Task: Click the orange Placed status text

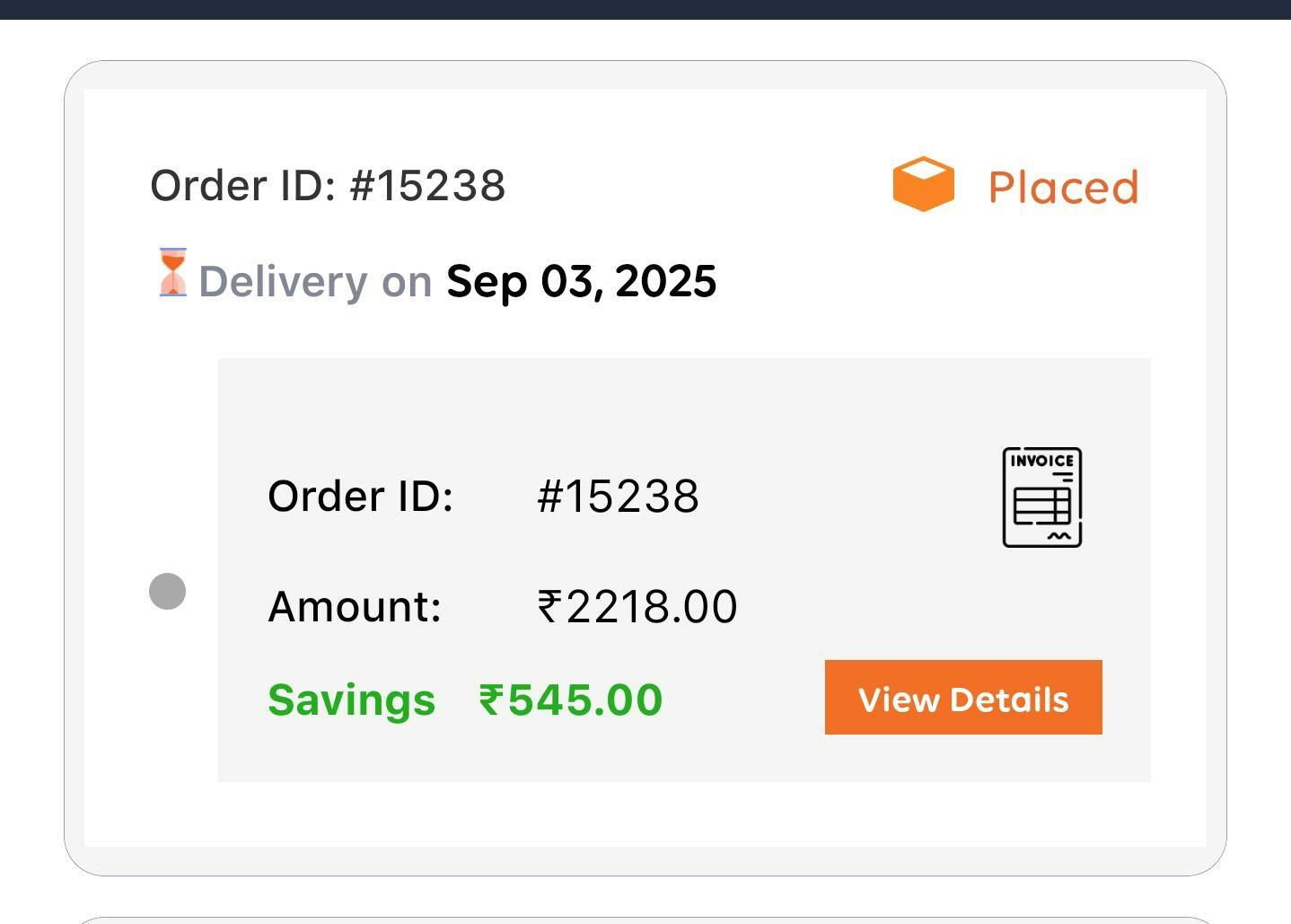Action: (1063, 188)
